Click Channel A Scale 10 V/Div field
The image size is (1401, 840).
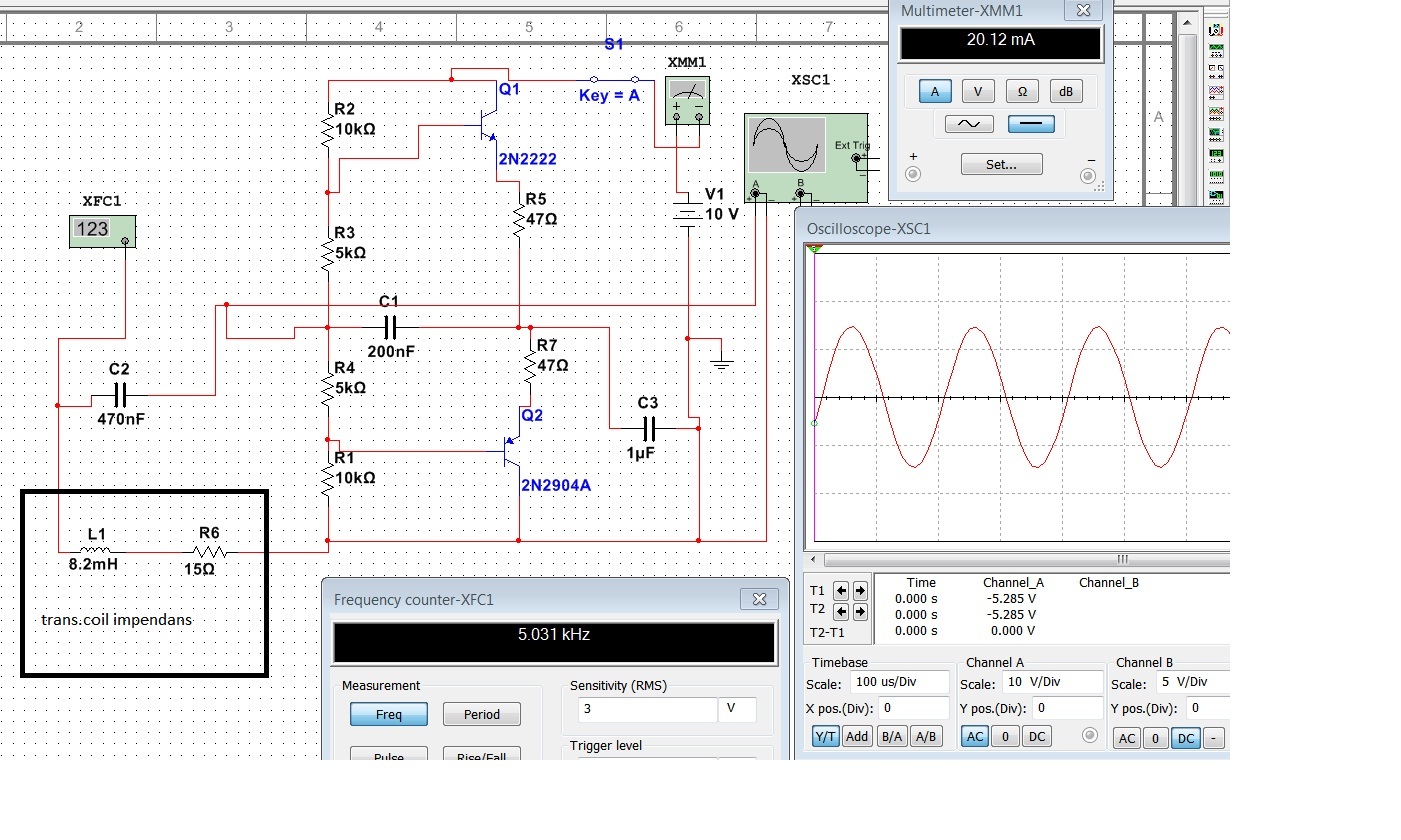coord(1052,683)
